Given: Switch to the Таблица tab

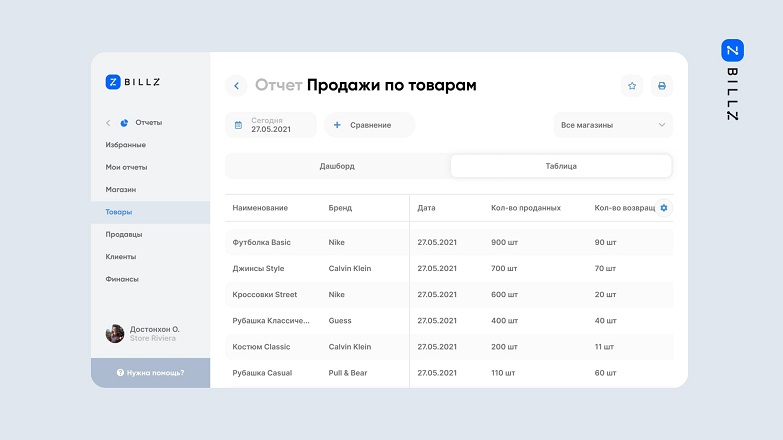Looking at the screenshot, I should pyautogui.click(x=561, y=166).
